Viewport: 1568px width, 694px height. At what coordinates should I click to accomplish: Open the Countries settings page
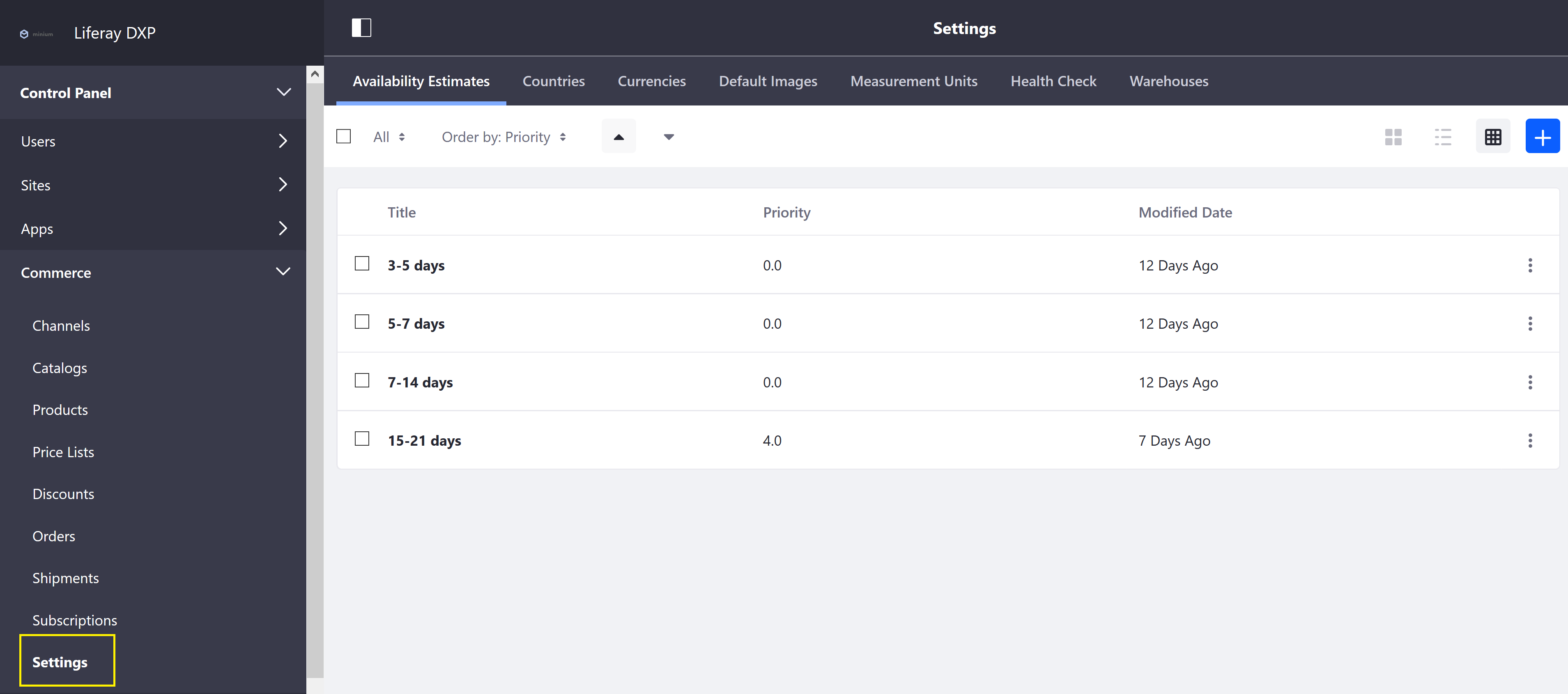(x=553, y=81)
